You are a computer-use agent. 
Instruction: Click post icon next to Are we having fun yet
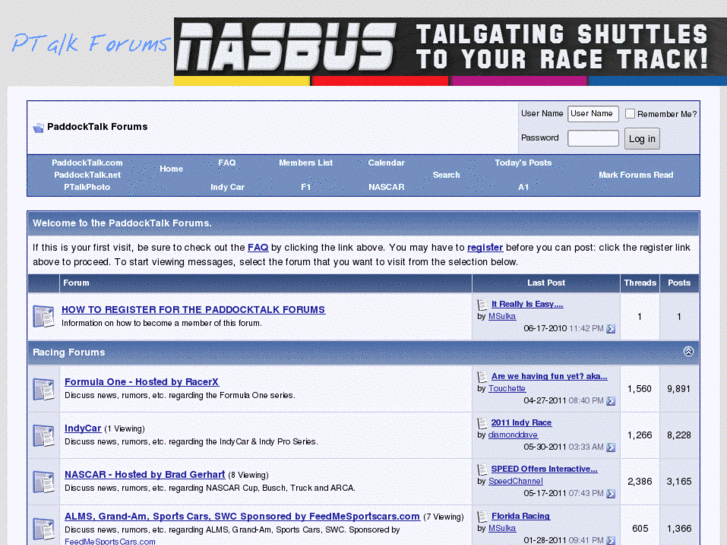click(482, 376)
